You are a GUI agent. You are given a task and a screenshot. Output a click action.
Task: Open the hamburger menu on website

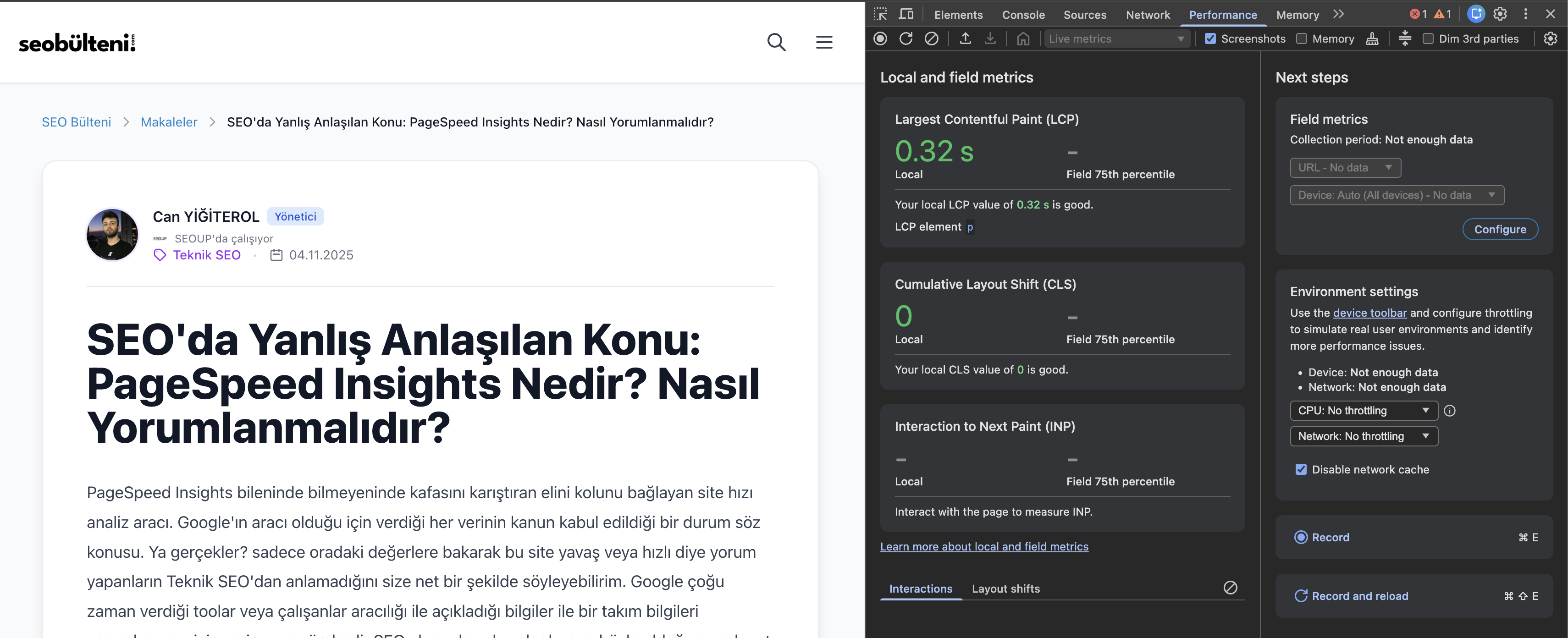pyautogui.click(x=824, y=42)
